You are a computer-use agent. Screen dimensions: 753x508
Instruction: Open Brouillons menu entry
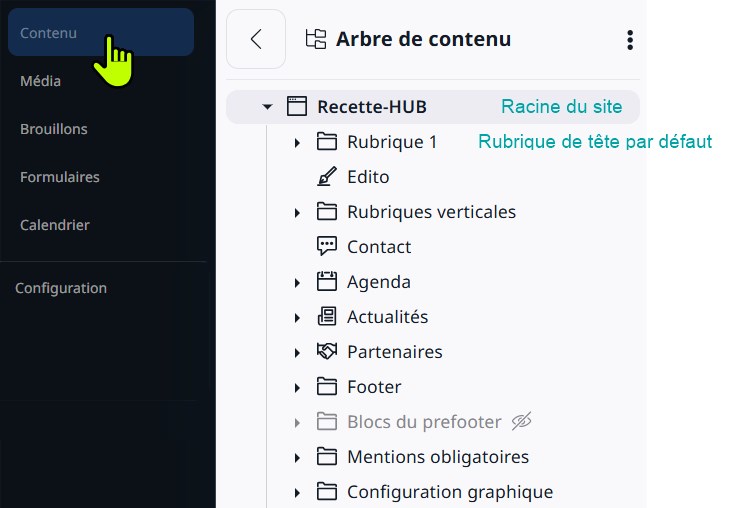click(54, 129)
